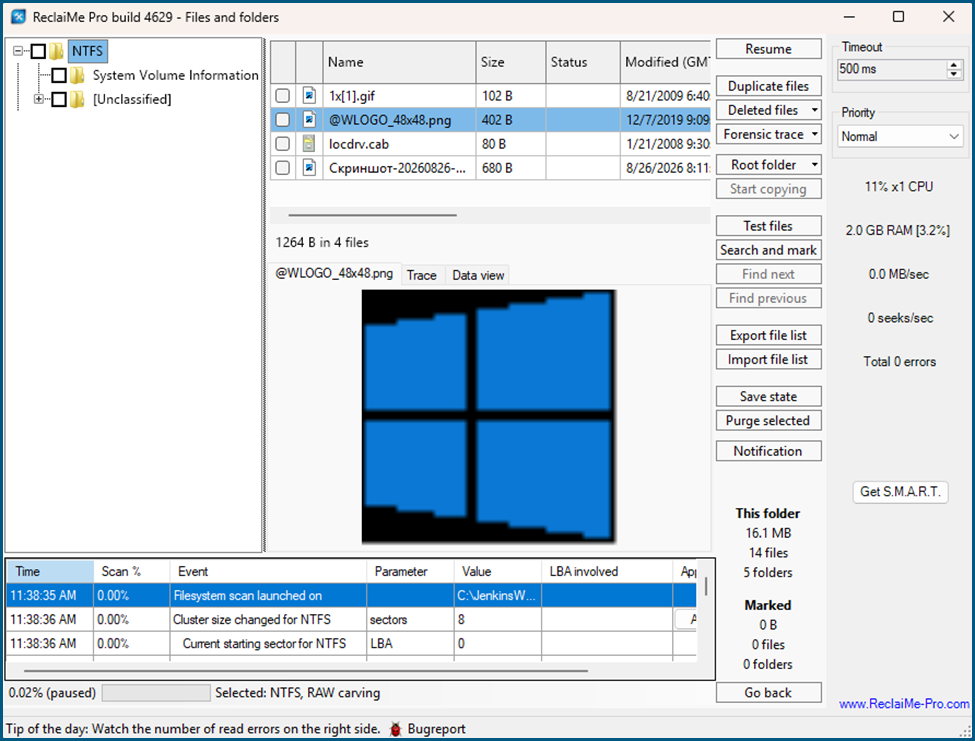Select the 'Current starting sector for NTFS' log row
Viewport: 975px width, 741px height.
pos(351,643)
